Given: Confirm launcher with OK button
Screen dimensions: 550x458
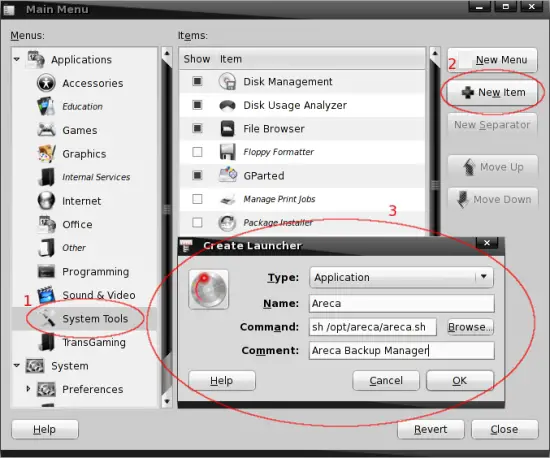Looking at the screenshot, I should tap(460, 380).
